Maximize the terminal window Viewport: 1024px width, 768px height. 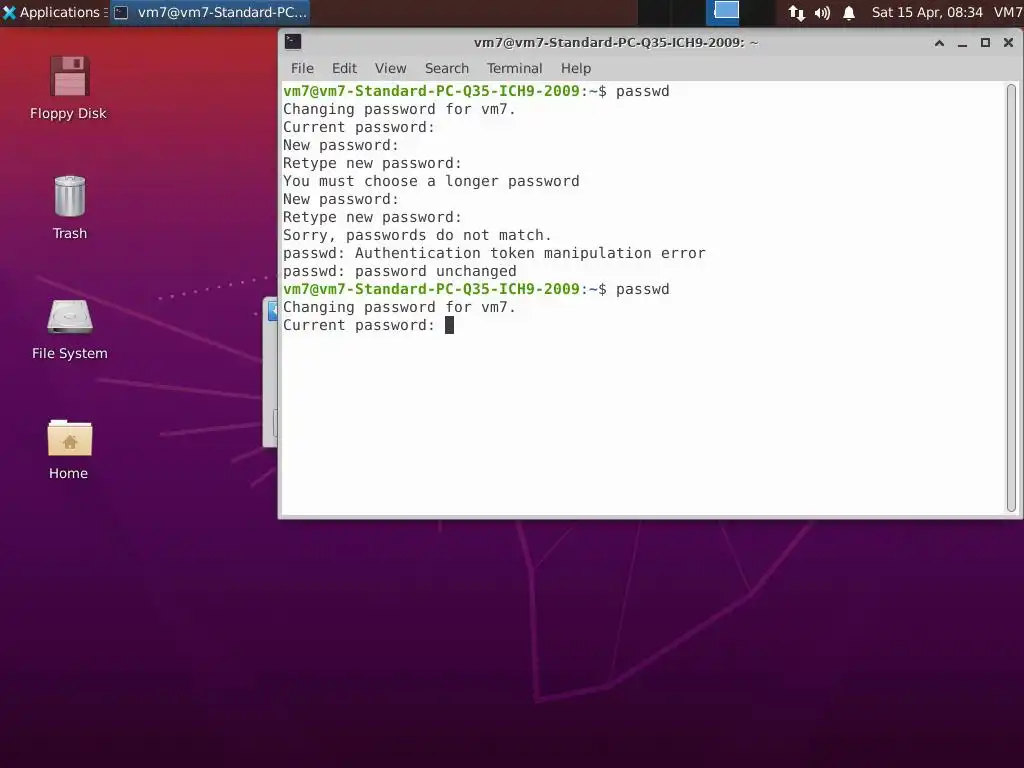click(x=985, y=43)
